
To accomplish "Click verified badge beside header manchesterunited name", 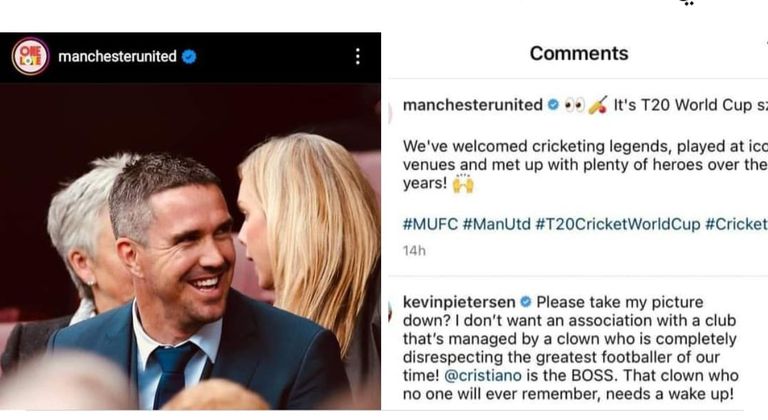I will tap(189, 57).
